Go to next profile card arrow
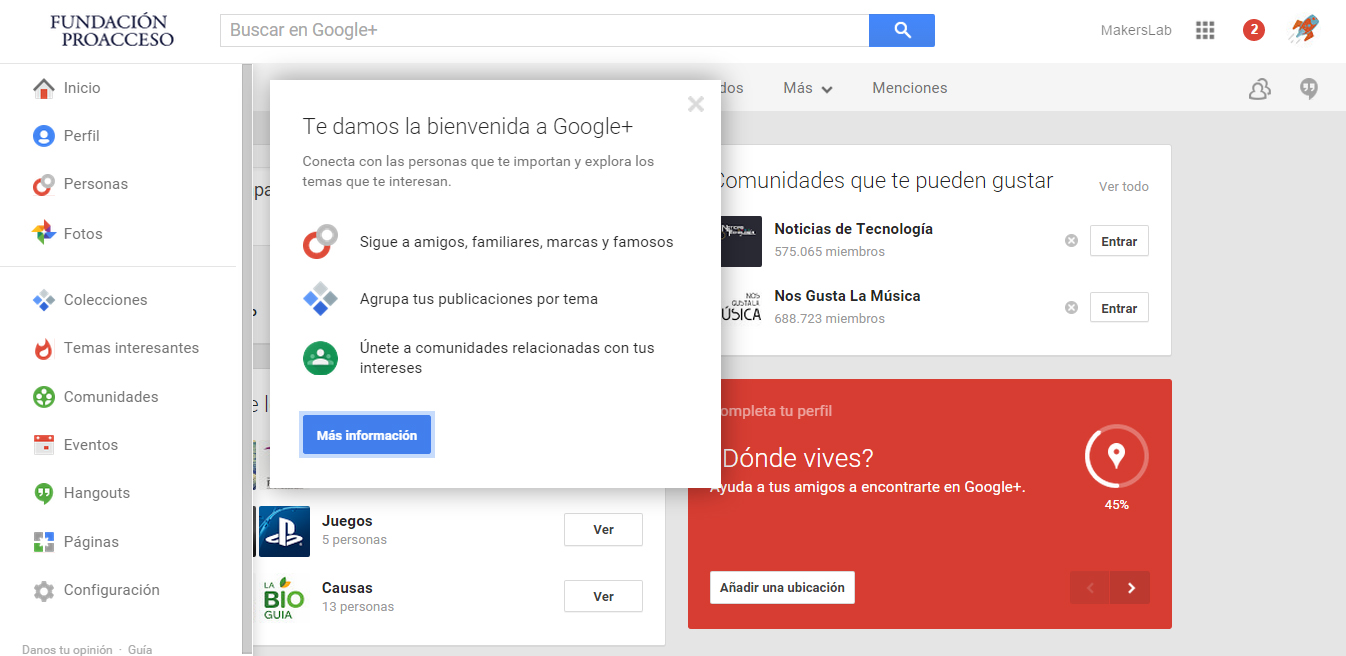 tap(1131, 588)
